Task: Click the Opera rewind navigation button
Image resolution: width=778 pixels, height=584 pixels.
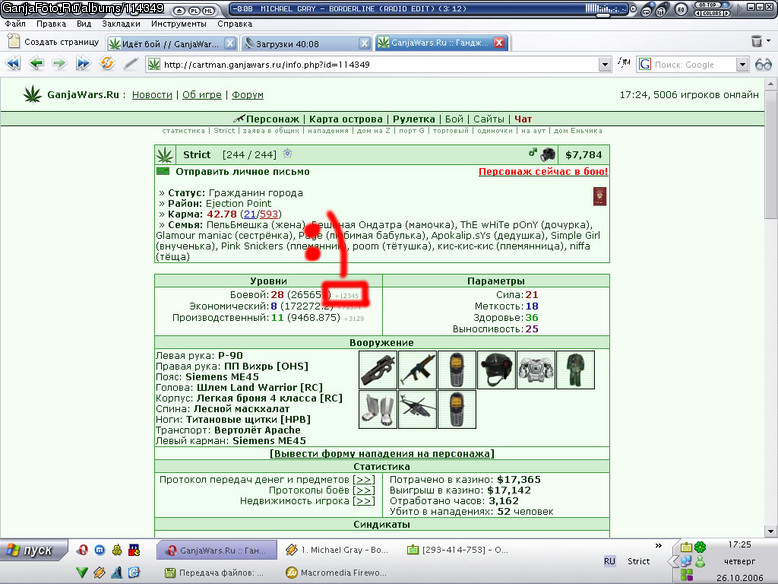Action: 13,64
